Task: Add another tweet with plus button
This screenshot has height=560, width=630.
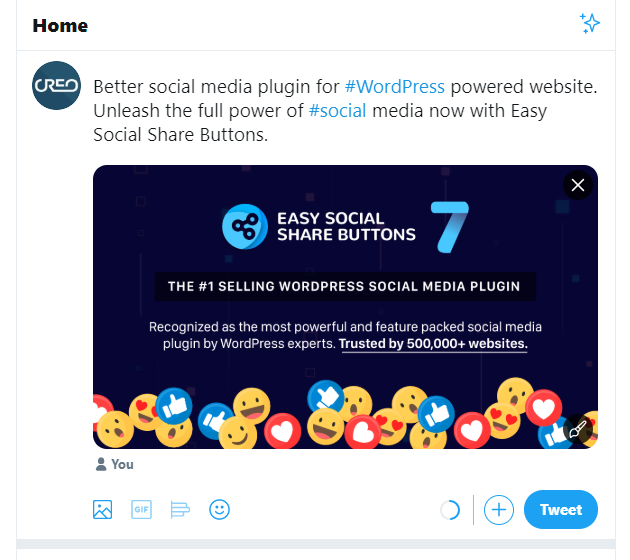Action: (x=498, y=510)
